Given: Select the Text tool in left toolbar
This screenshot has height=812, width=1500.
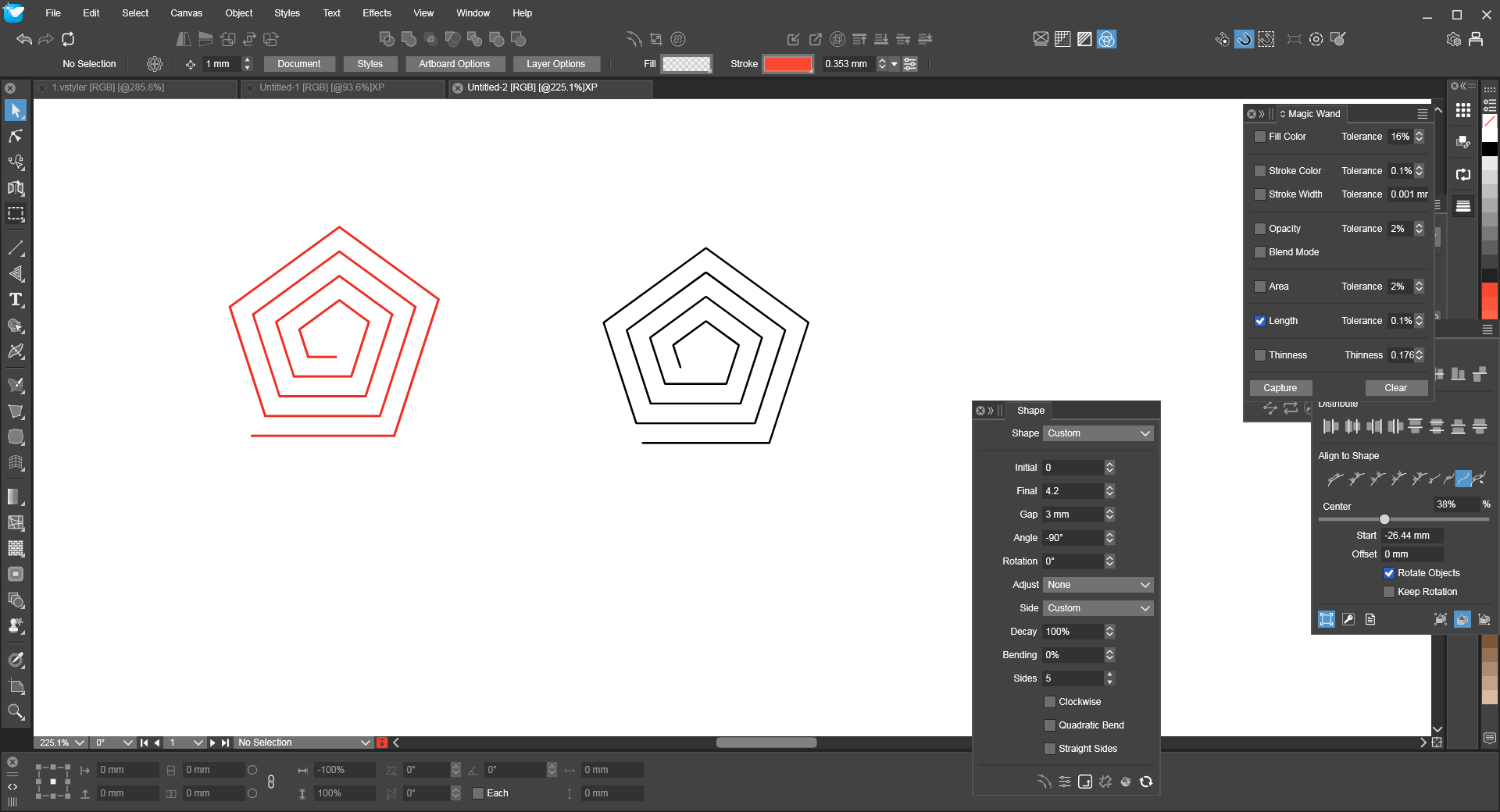Looking at the screenshot, I should pyautogui.click(x=16, y=300).
